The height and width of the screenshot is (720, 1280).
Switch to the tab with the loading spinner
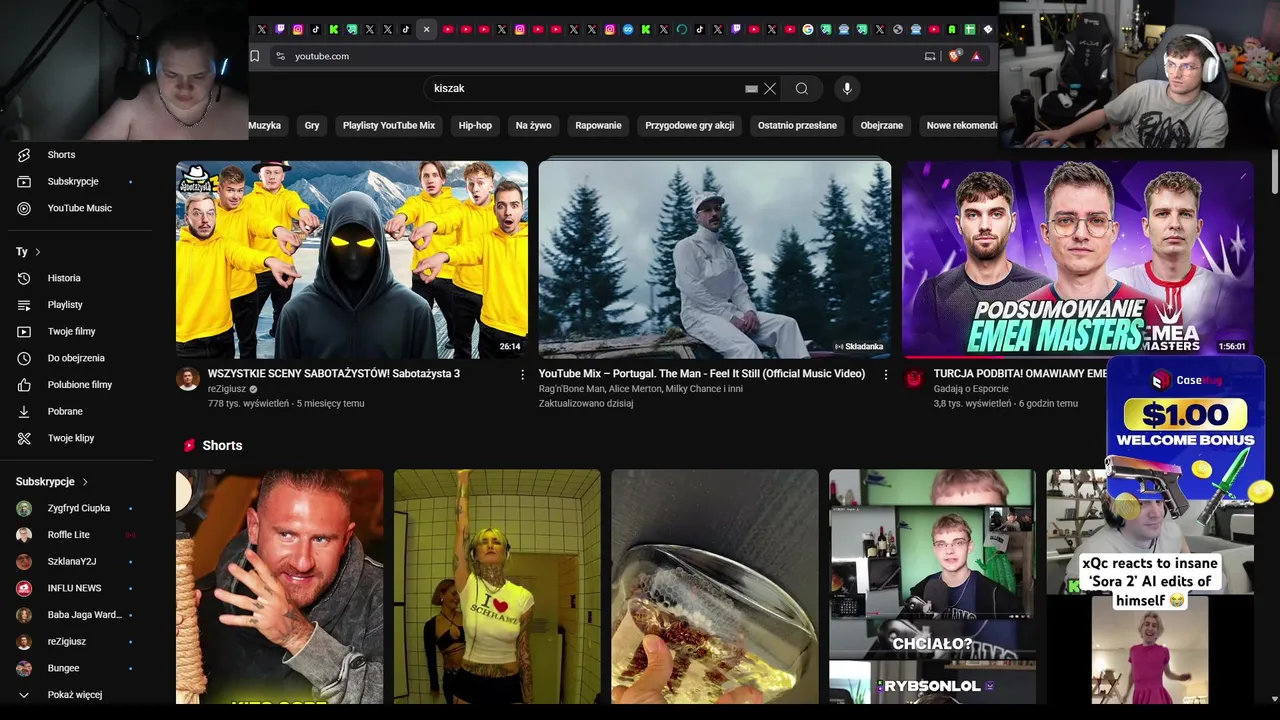[682, 29]
